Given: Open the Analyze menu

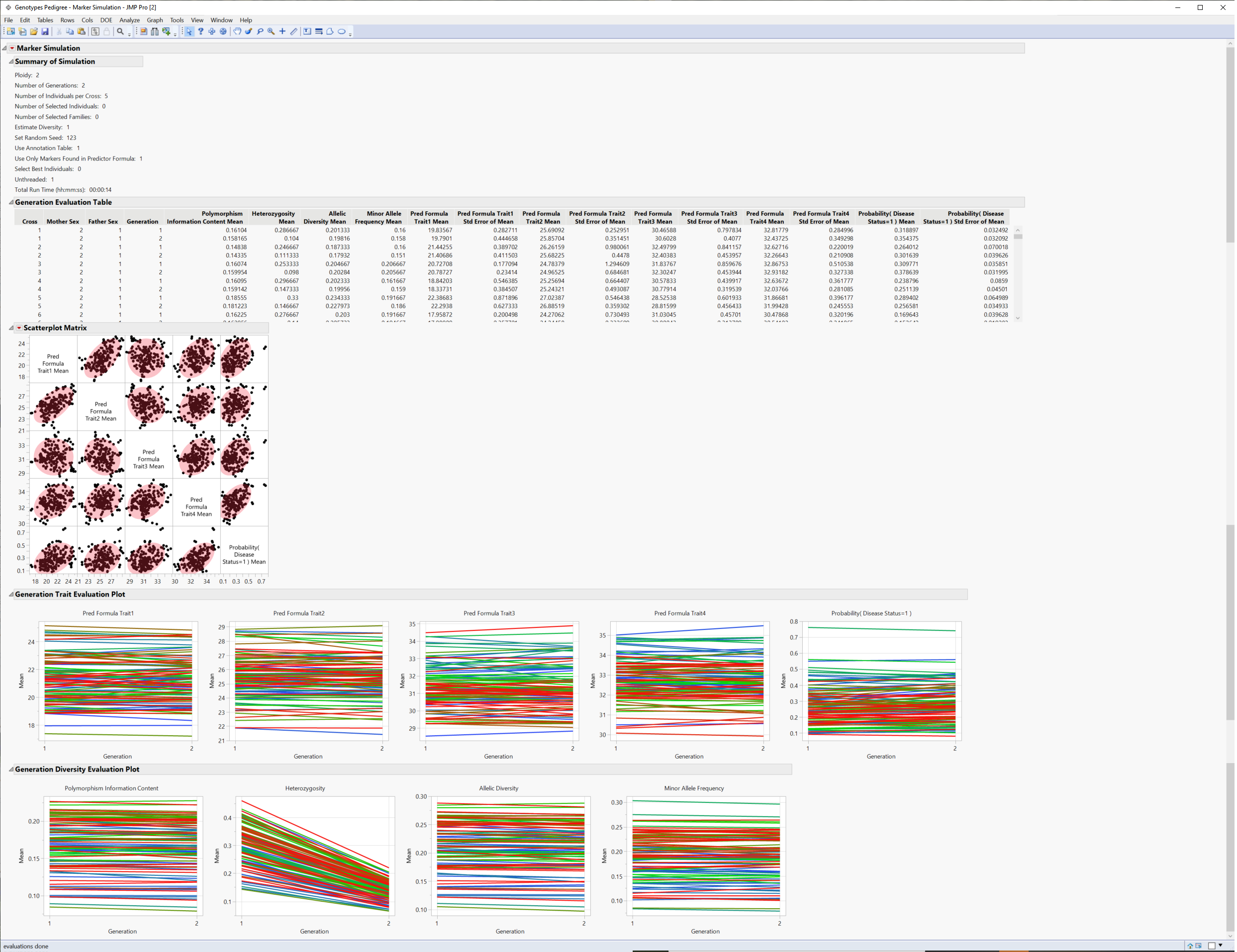Looking at the screenshot, I should 130,20.
